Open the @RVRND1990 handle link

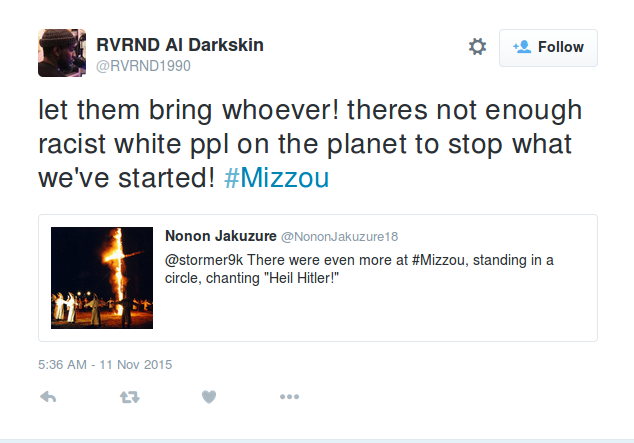click(143, 66)
